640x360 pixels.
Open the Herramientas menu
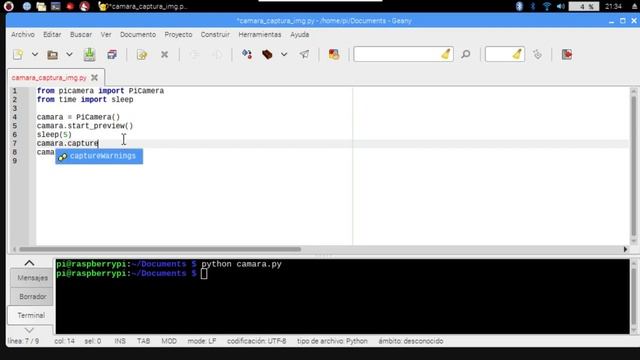[260, 35]
